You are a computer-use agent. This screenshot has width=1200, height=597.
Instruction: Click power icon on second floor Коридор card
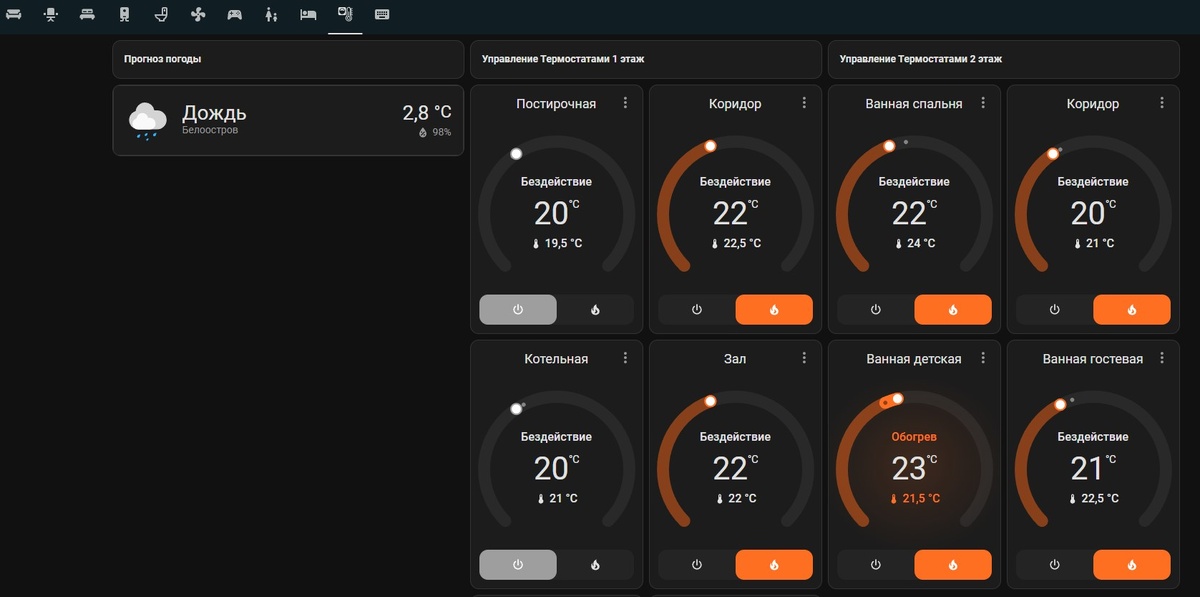click(1055, 310)
